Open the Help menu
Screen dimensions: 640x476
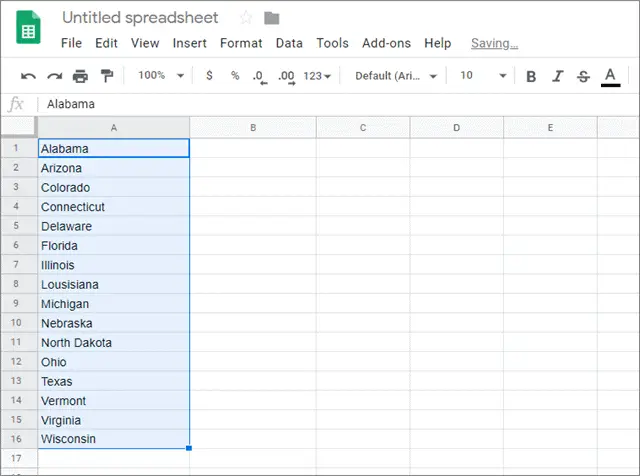438,43
